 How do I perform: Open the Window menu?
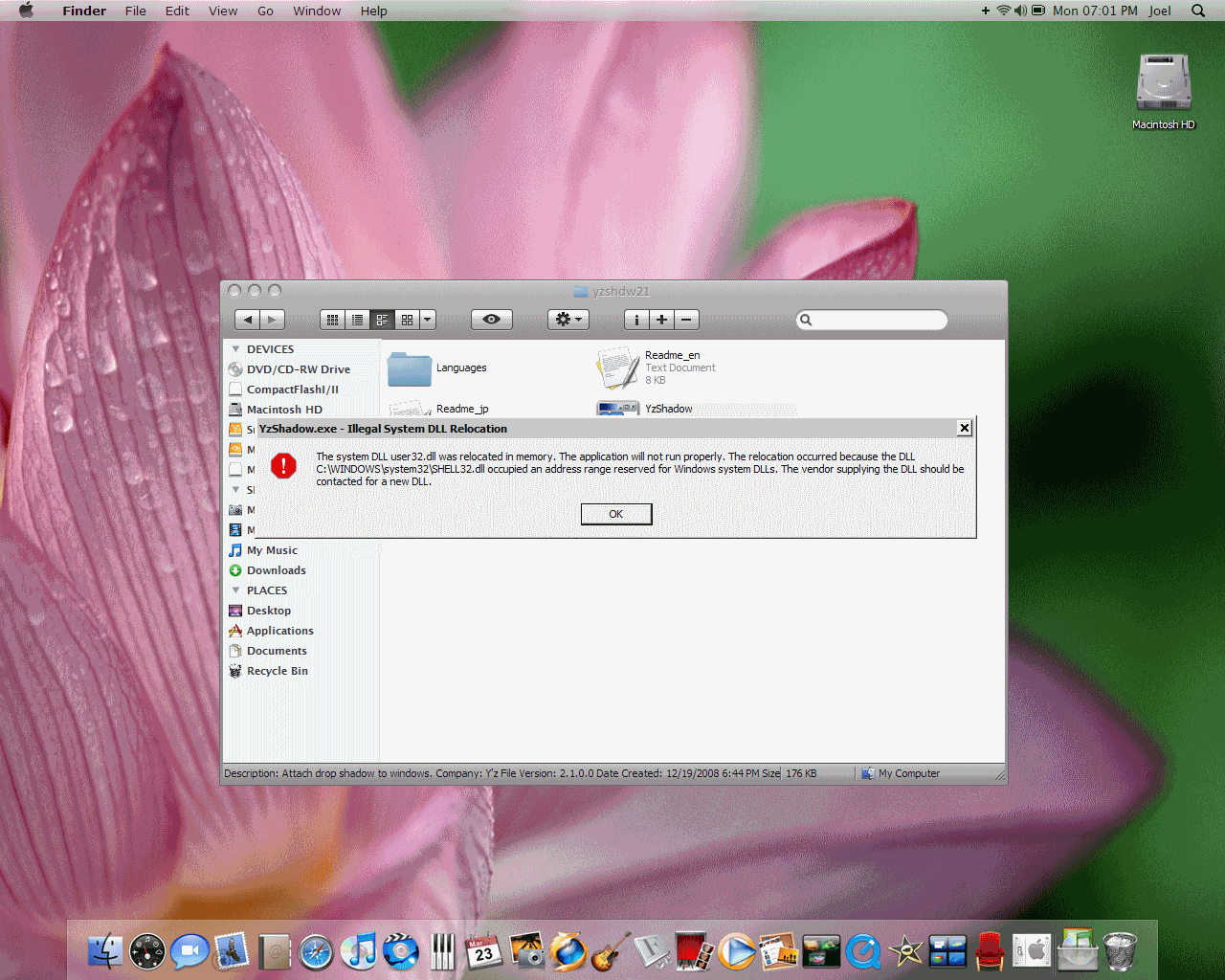[317, 11]
